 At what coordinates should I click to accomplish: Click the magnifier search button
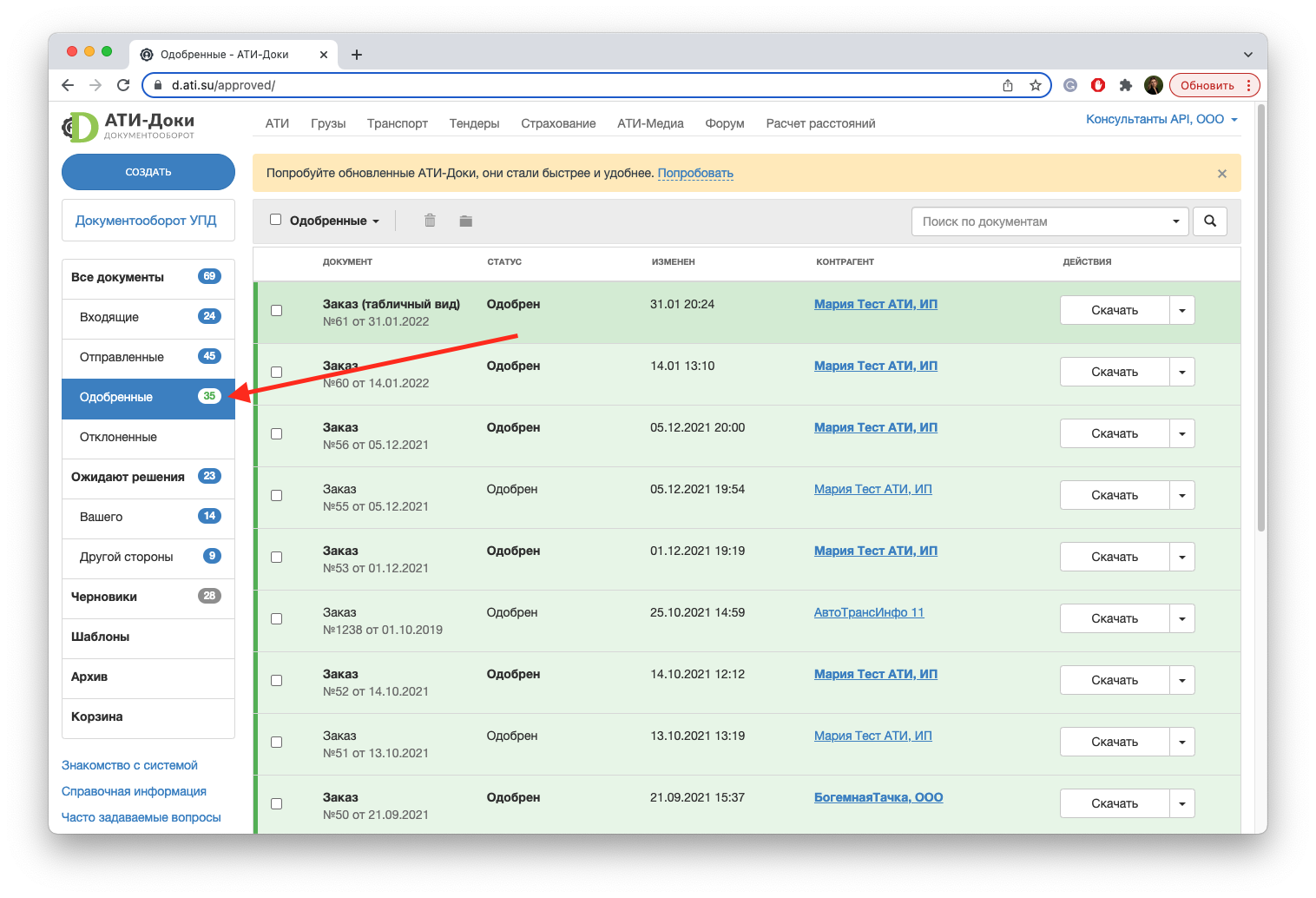(1209, 221)
